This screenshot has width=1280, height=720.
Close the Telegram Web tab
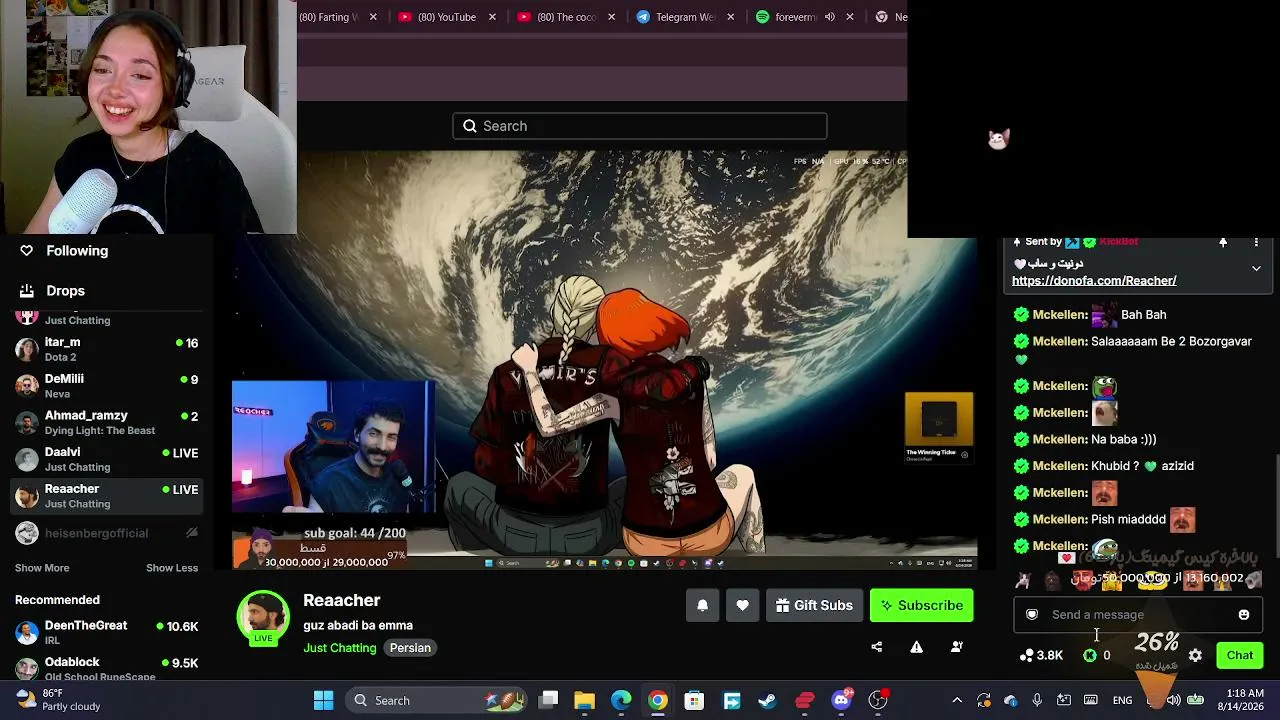click(731, 17)
